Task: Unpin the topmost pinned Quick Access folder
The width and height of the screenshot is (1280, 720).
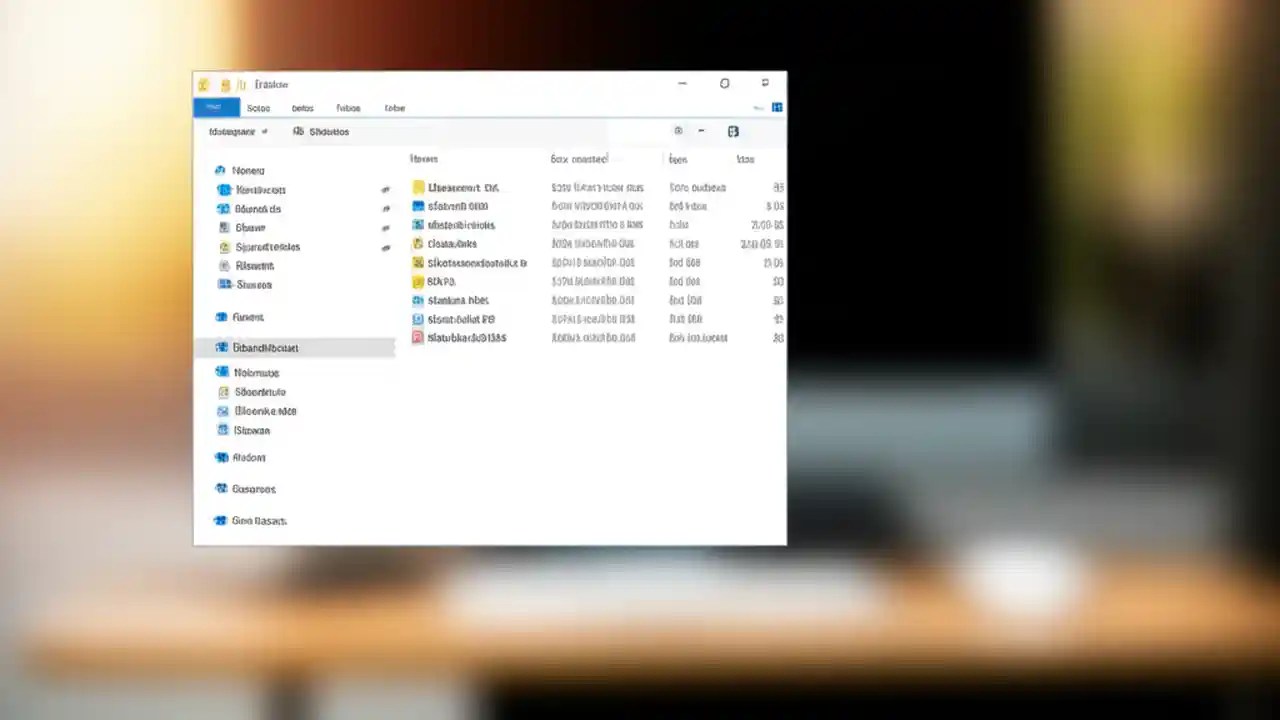Action: [x=385, y=190]
